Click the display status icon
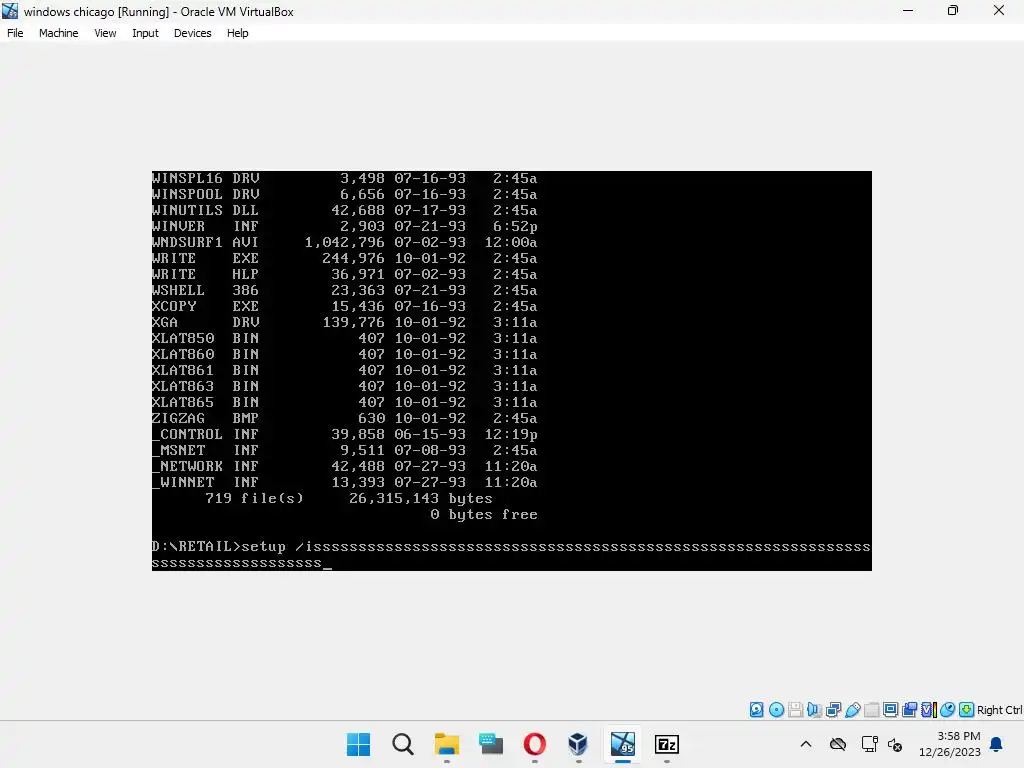The width and height of the screenshot is (1024, 768). pyautogui.click(x=890, y=710)
